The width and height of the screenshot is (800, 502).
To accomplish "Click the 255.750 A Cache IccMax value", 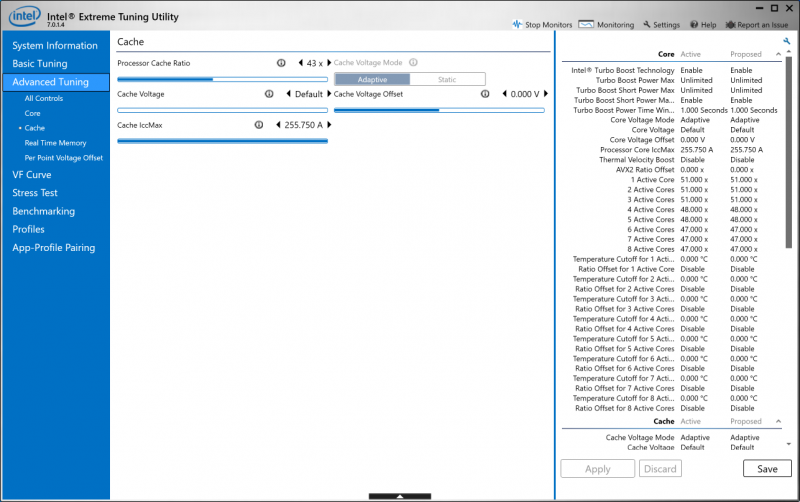I will [x=304, y=125].
